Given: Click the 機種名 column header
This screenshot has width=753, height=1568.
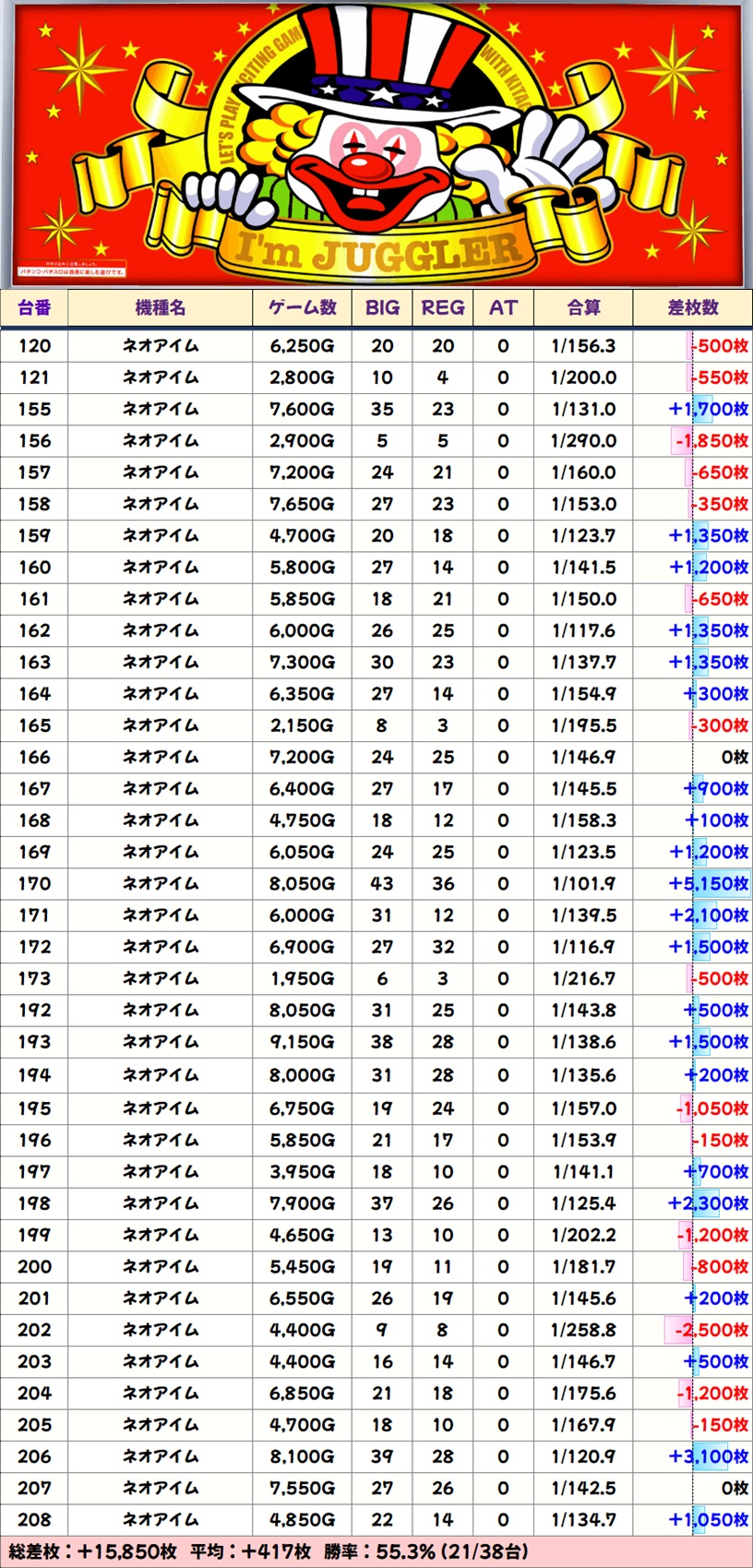Looking at the screenshot, I should [160, 308].
